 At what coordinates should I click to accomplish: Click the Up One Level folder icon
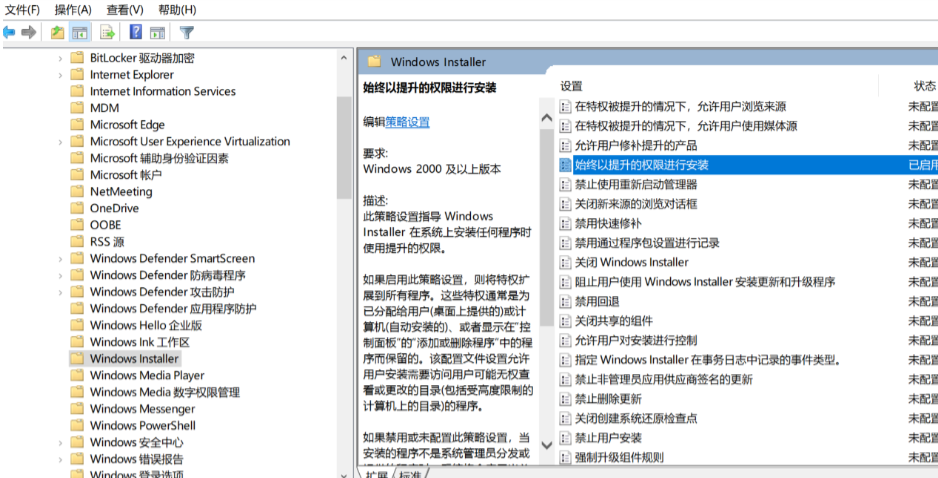57,32
